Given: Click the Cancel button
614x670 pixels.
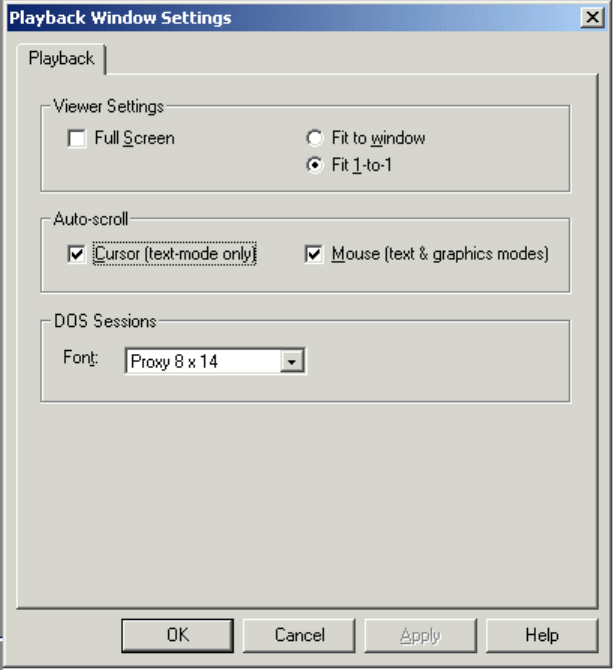Looking at the screenshot, I should pyautogui.click(x=300, y=635).
